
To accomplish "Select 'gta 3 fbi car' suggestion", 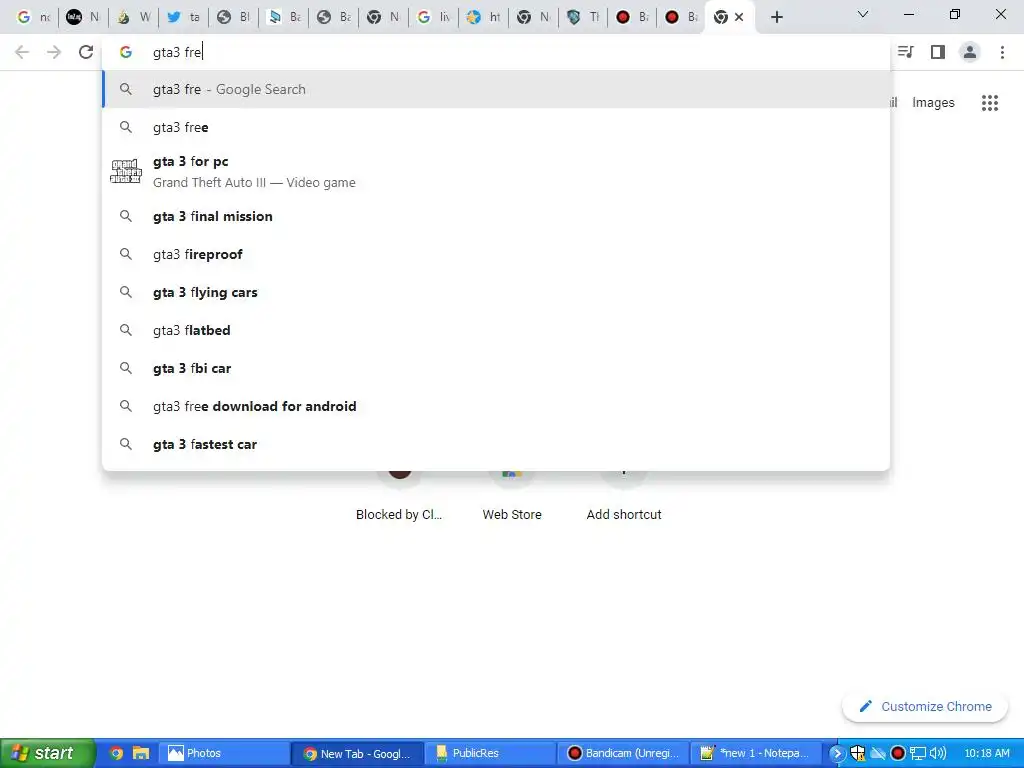I will [x=496, y=368].
